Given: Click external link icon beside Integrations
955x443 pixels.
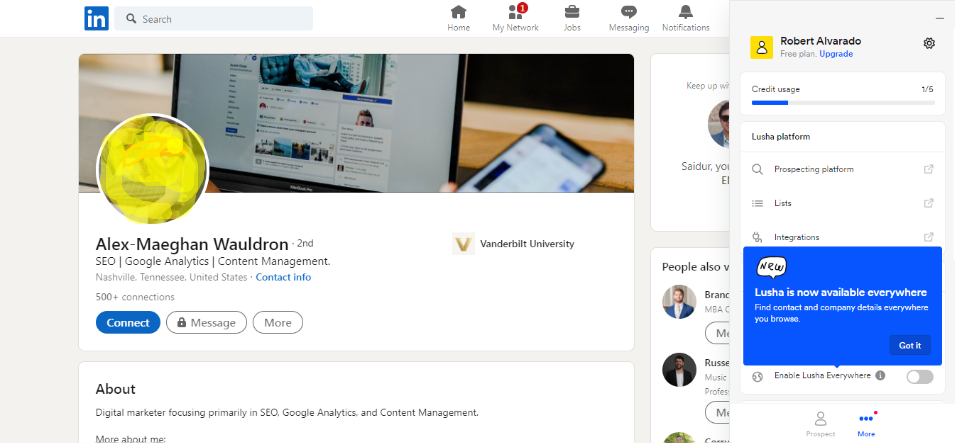Looking at the screenshot, I should coord(929,237).
